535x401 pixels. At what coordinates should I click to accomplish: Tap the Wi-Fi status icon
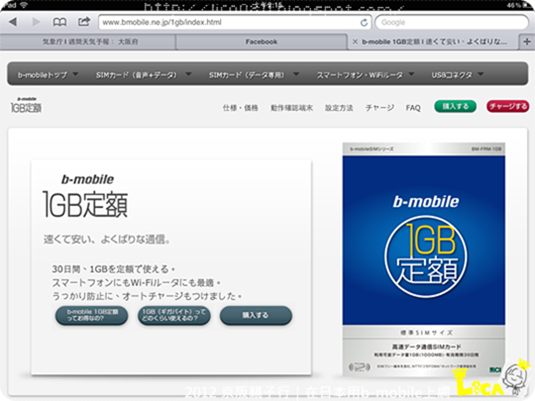(x=24, y=5)
